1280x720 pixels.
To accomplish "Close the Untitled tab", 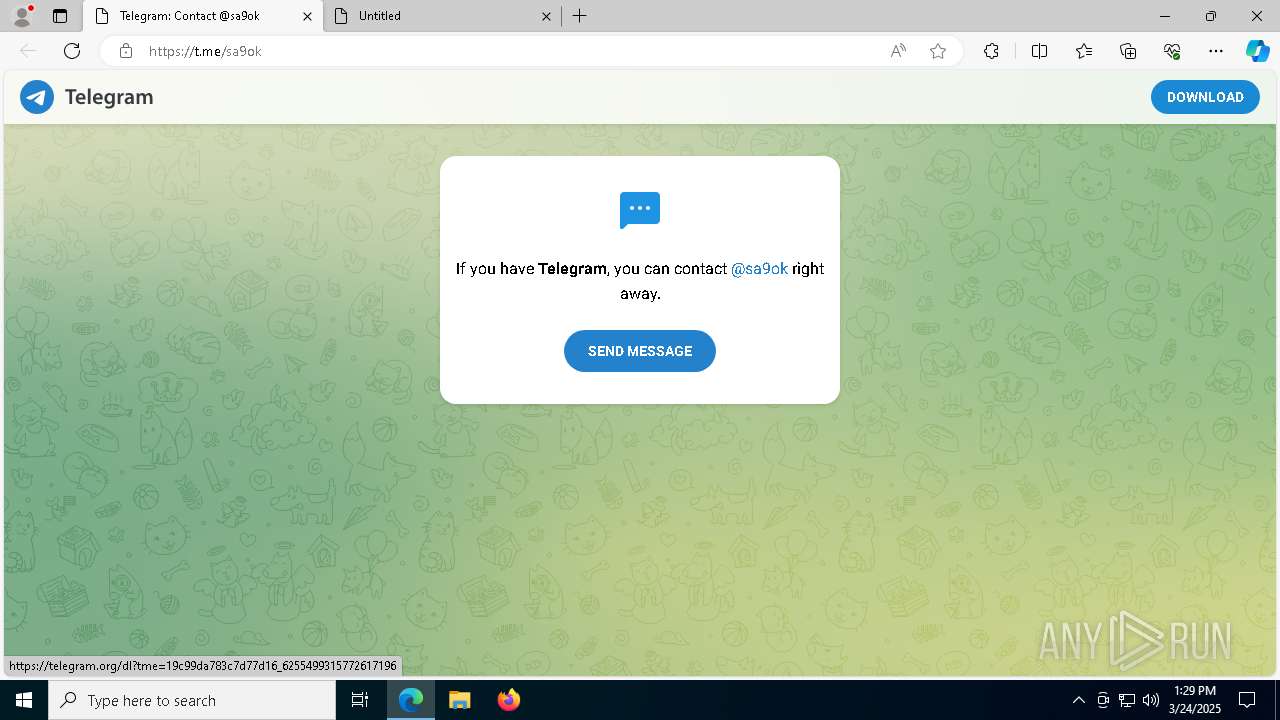I will 547,16.
